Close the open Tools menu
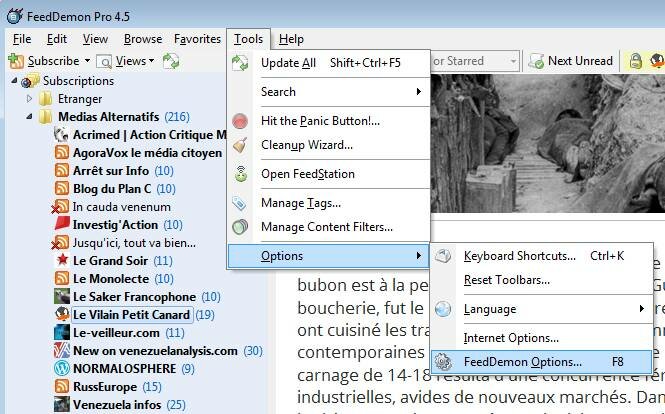The height and width of the screenshot is (414, 665). click(248, 39)
